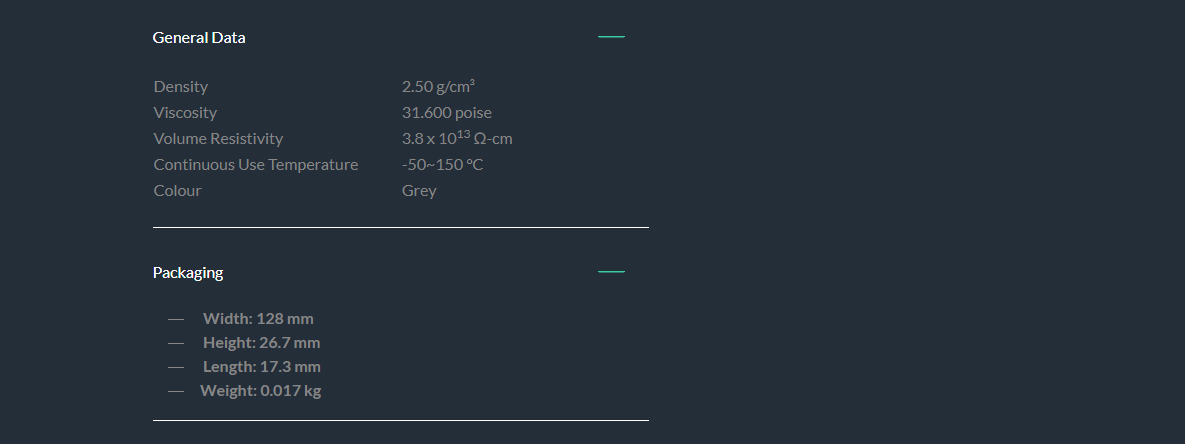Click the Length: 17.3 mm list item
Image resolution: width=1185 pixels, height=444 pixels.
(x=261, y=367)
